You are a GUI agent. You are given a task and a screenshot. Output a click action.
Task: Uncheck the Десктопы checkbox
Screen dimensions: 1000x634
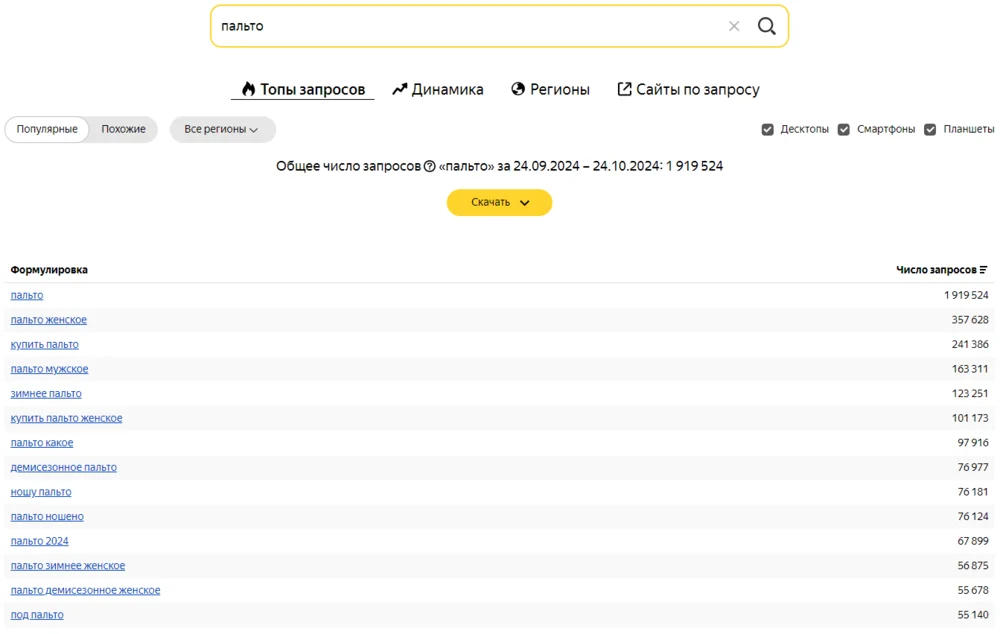(x=768, y=130)
